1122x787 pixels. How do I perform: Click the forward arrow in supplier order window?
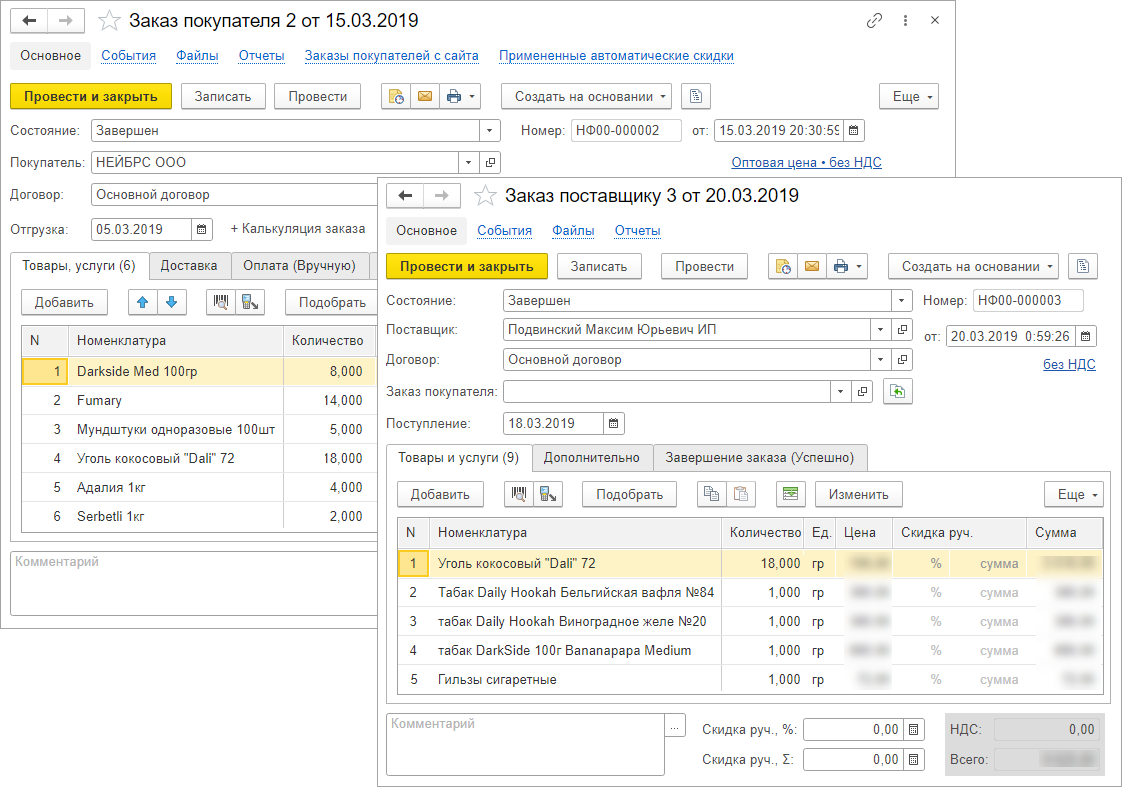[442, 196]
